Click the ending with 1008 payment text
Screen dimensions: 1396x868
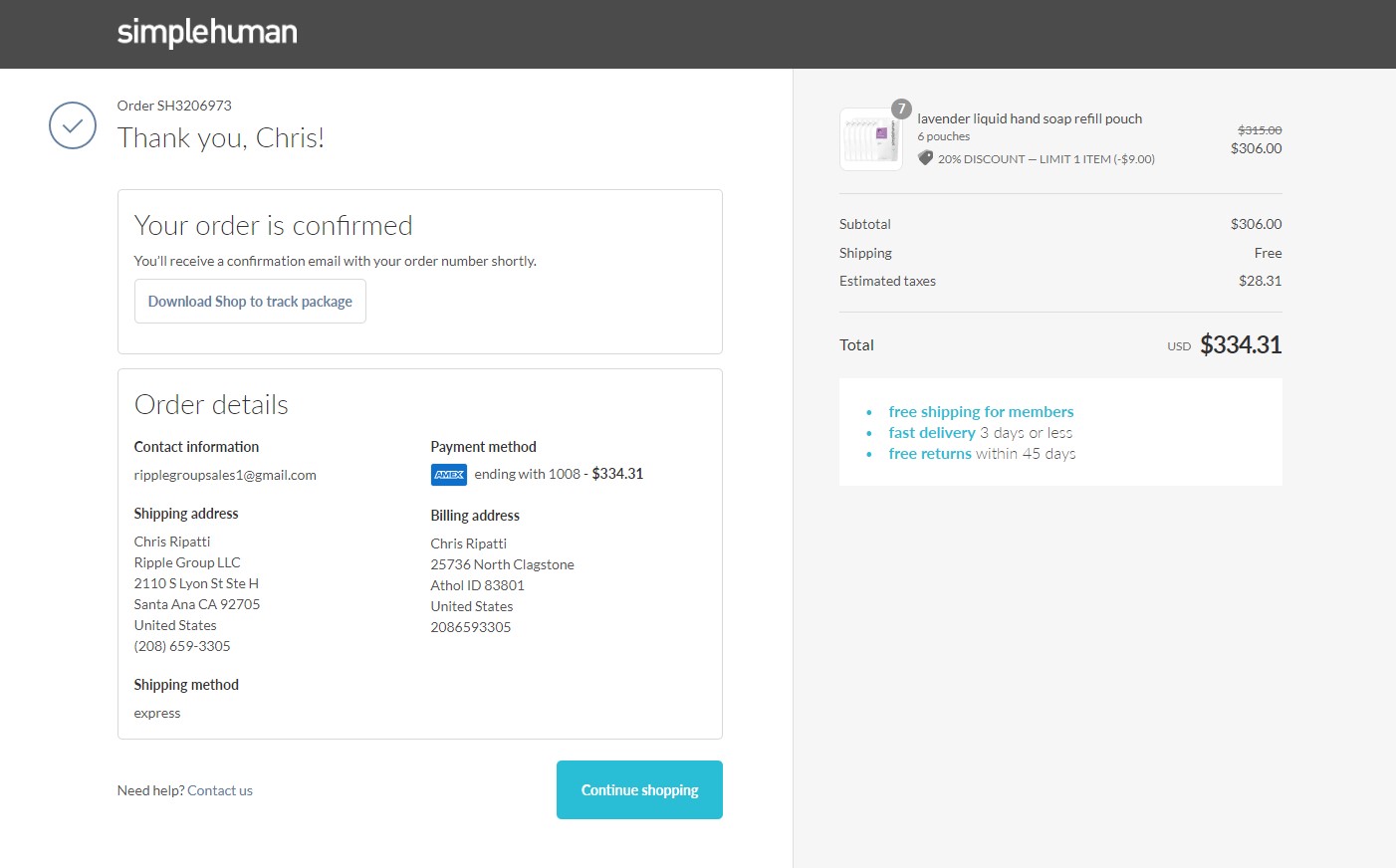pos(527,474)
